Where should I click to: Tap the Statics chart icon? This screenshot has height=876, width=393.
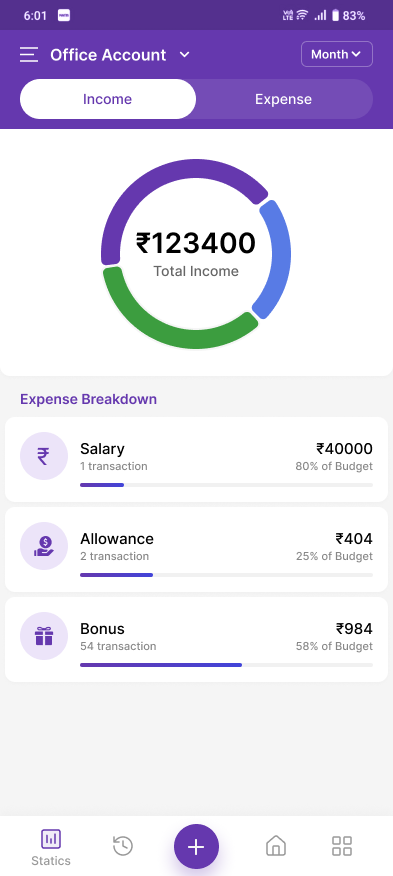tap(51, 839)
